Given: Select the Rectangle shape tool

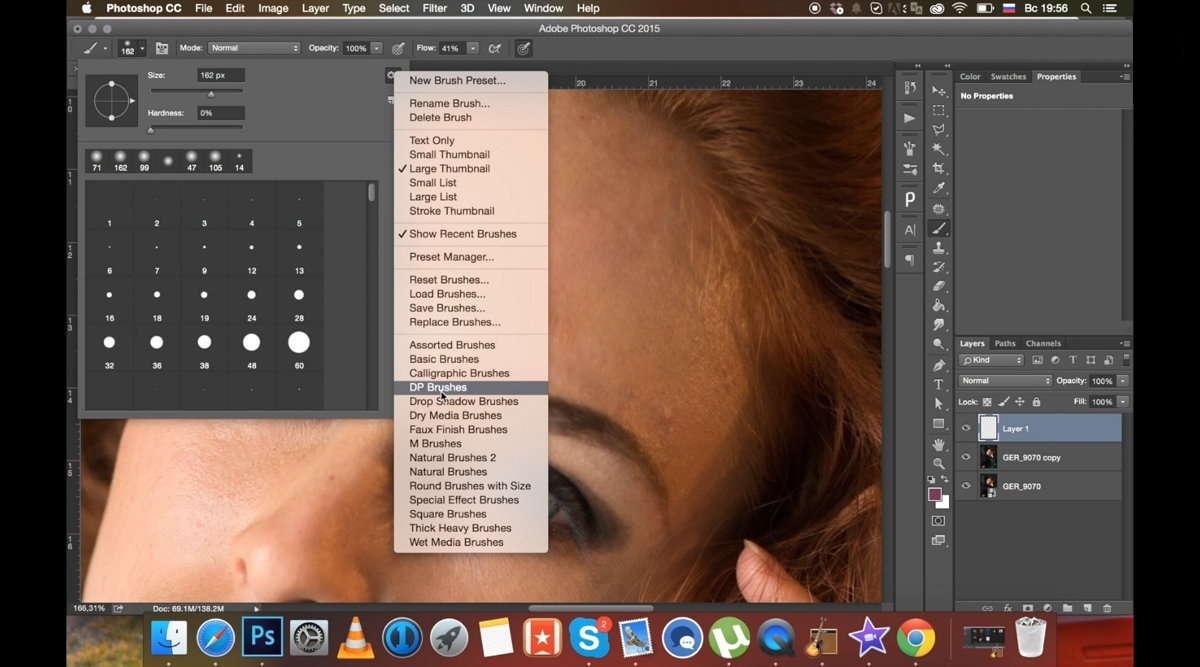Looking at the screenshot, I should pos(938,423).
